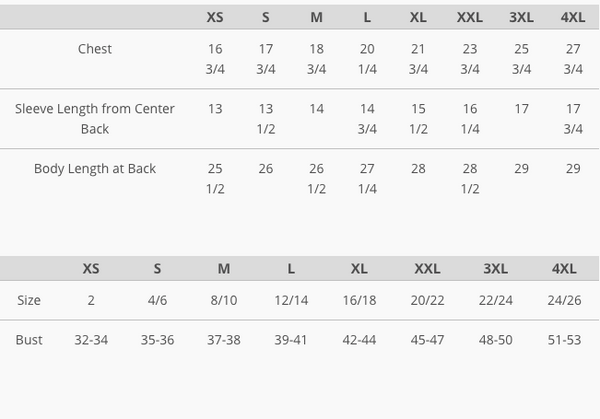Select the Chest value 20 1/4 for L
Screen dimensions: 600x419
pyautogui.click(x=367, y=59)
